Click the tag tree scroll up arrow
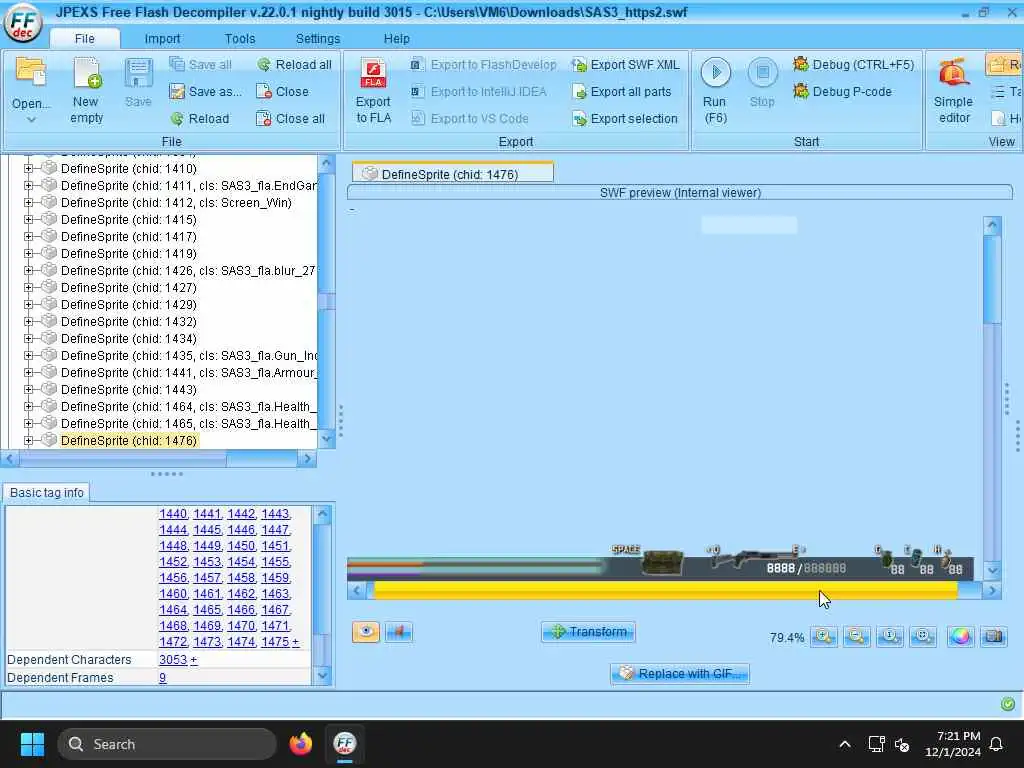Screen dimensions: 1024x768 click(327, 163)
